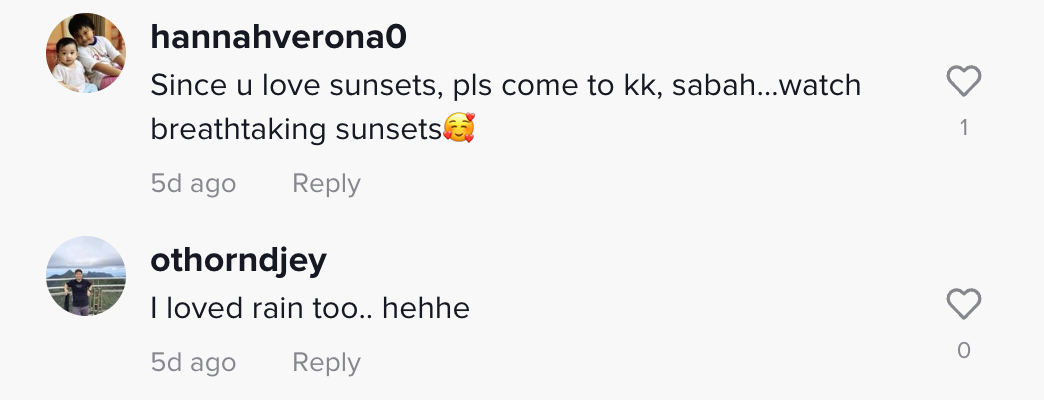Click the 5d ago timestamp under othorndjey
The width and height of the screenshot is (1044, 400).
[193, 362]
